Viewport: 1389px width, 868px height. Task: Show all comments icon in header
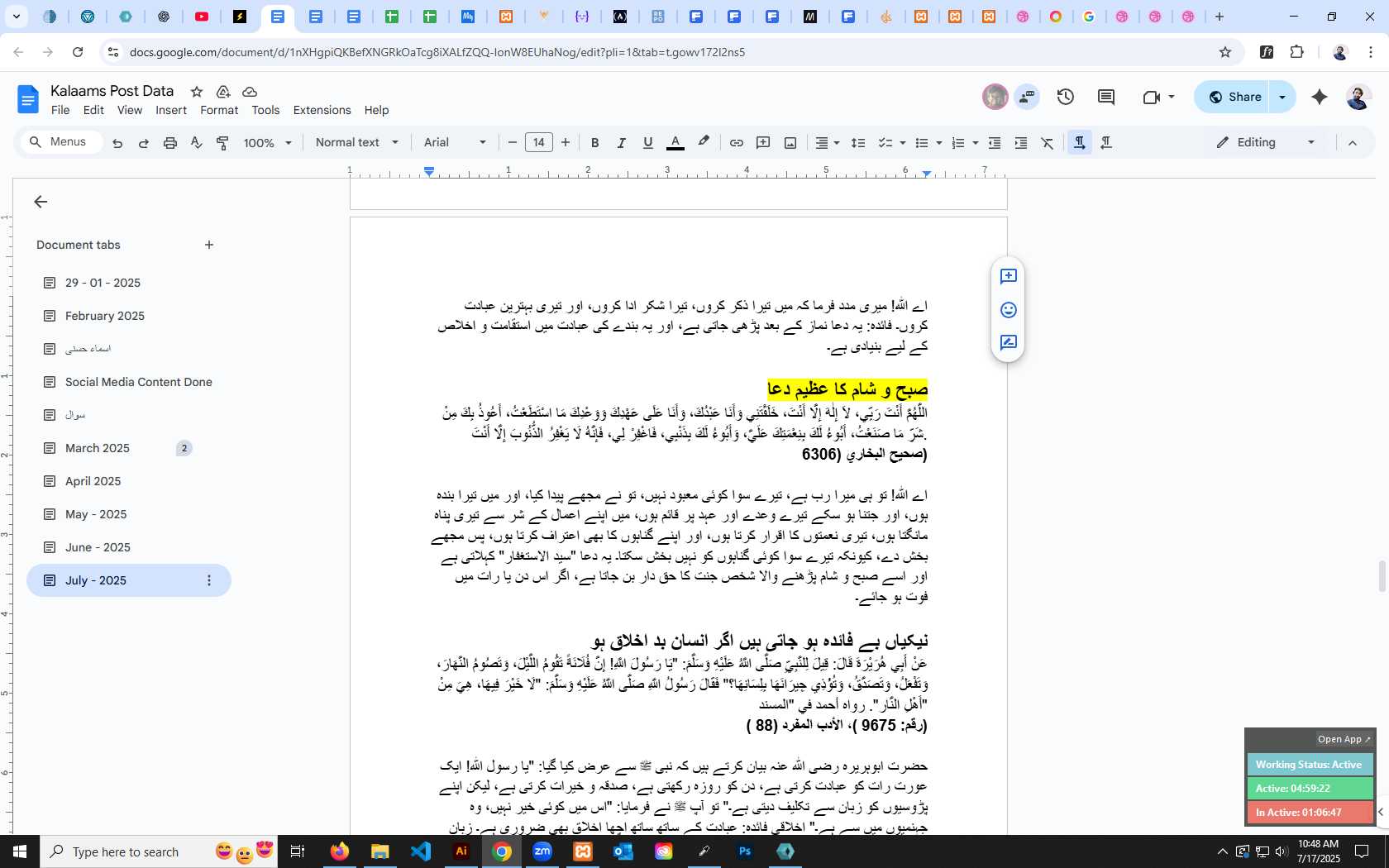[1106, 97]
